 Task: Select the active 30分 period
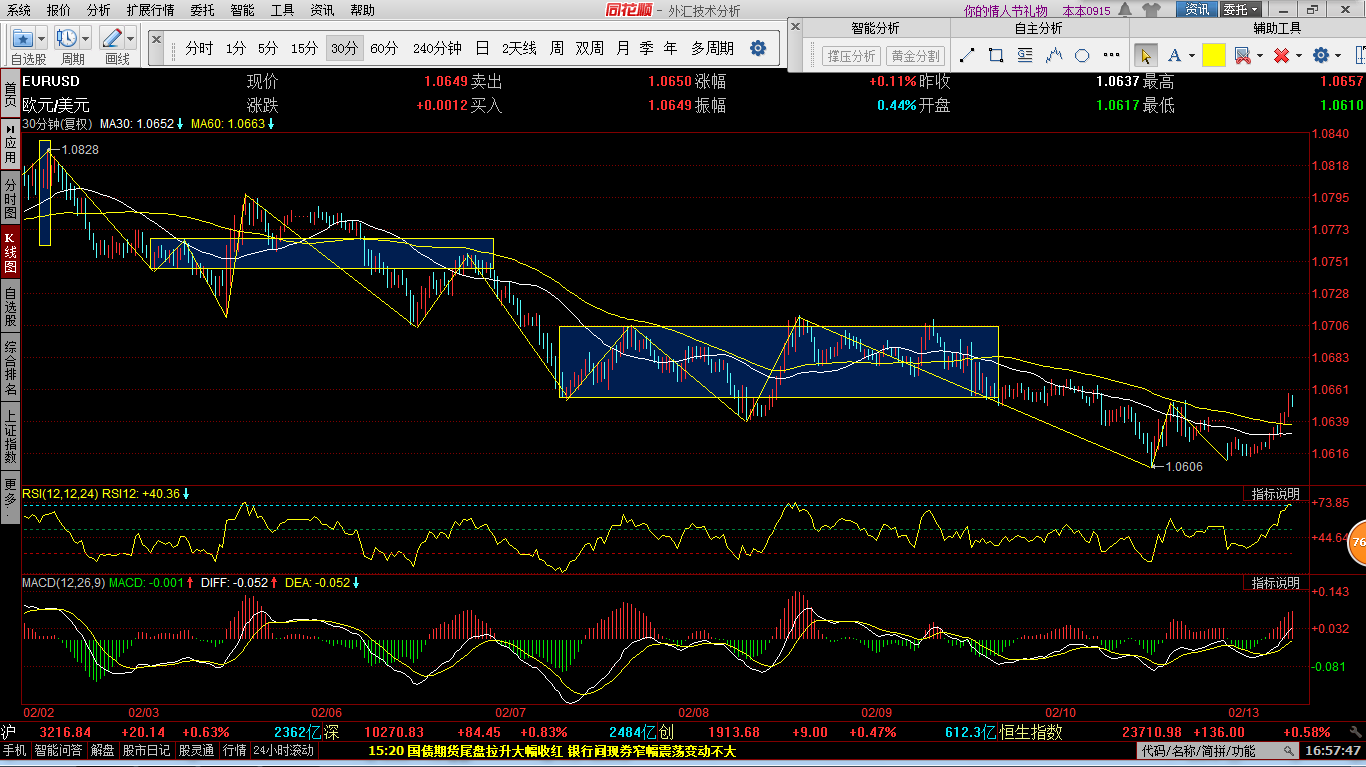(344, 48)
